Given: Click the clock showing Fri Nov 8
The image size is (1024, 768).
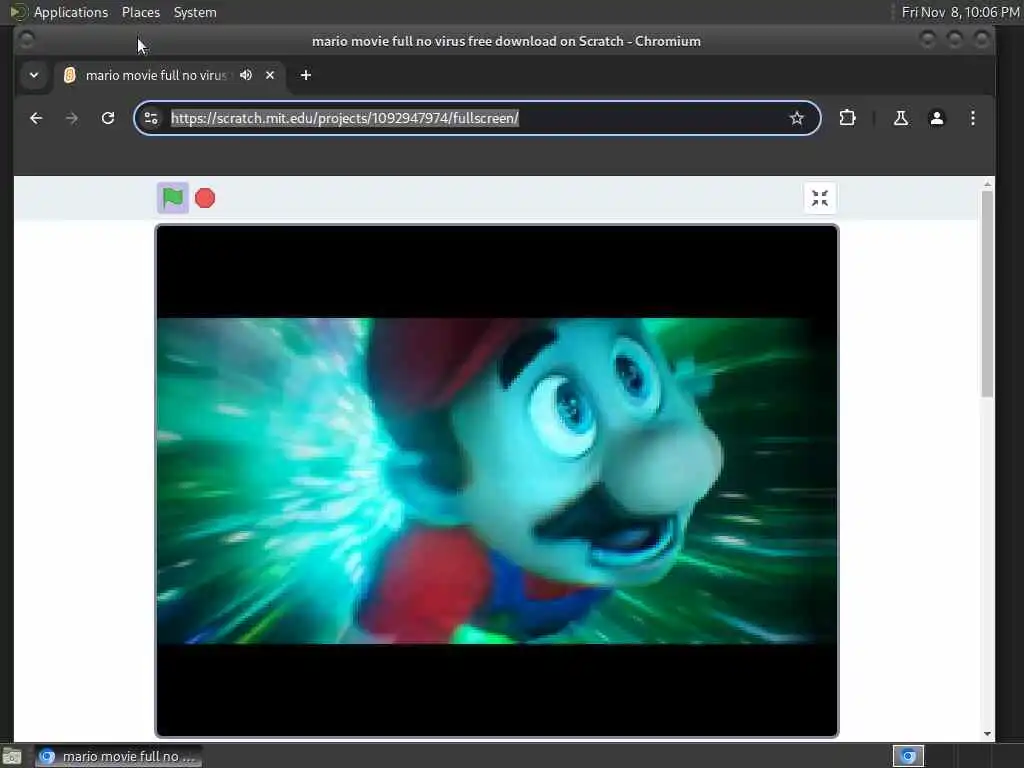Looking at the screenshot, I should [959, 12].
